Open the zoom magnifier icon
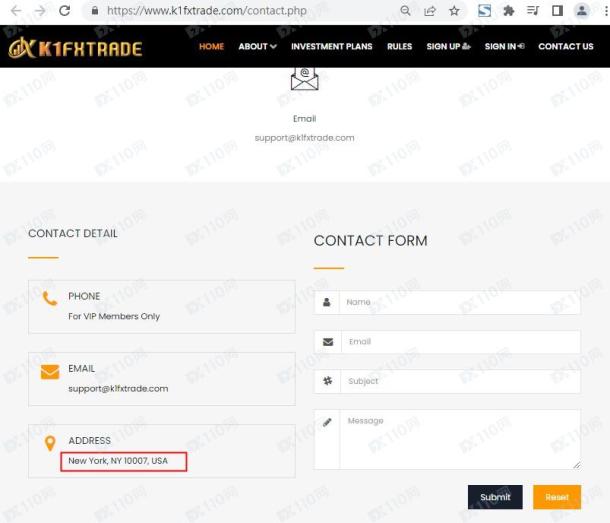This screenshot has height=523, width=610. pyautogui.click(x=405, y=11)
